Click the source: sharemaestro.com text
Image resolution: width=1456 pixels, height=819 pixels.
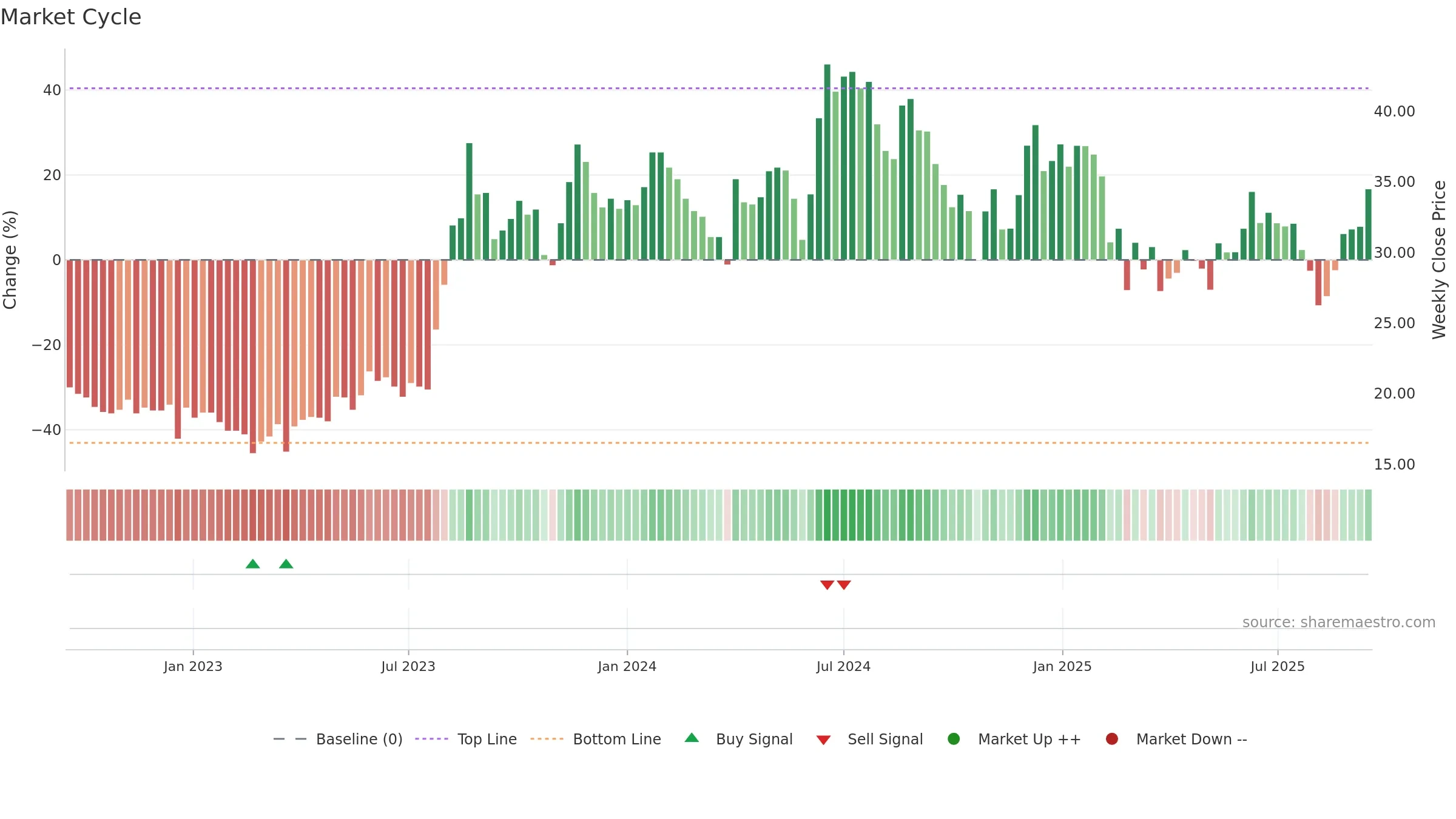(1339, 622)
